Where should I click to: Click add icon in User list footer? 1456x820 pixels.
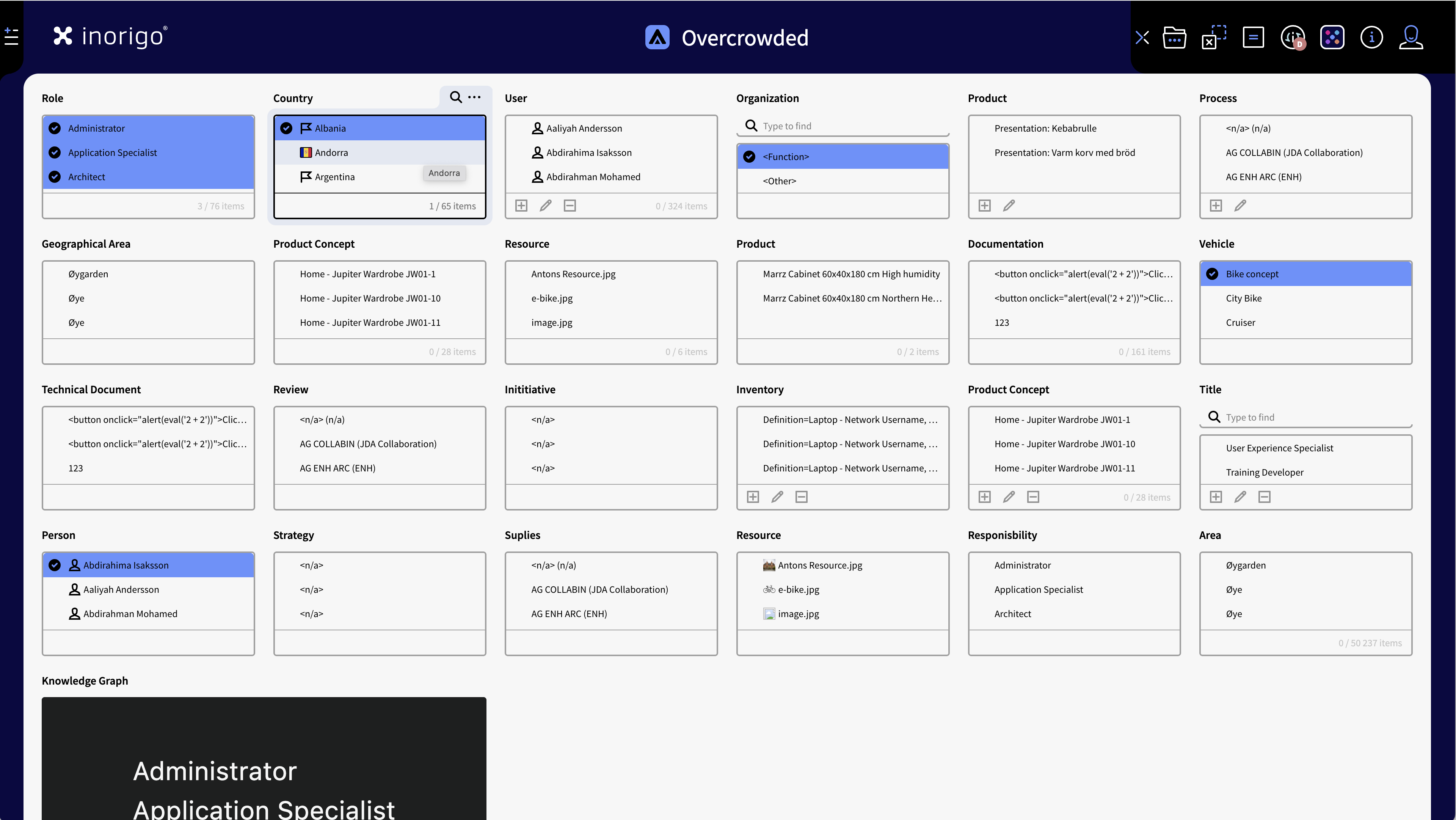click(521, 206)
